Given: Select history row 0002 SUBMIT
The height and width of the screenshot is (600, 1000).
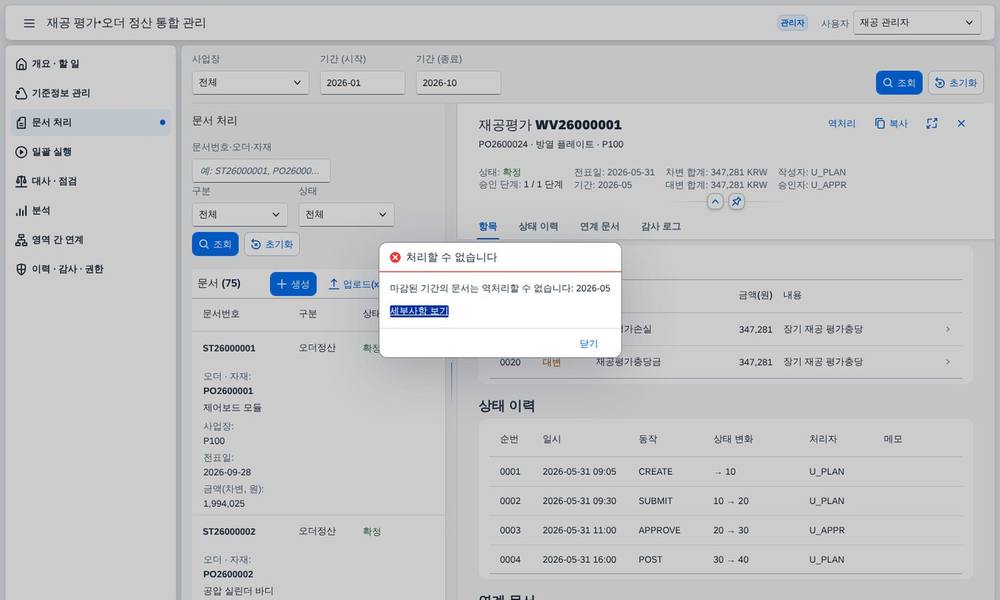Looking at the screenshot, I should tap(726, 501).
